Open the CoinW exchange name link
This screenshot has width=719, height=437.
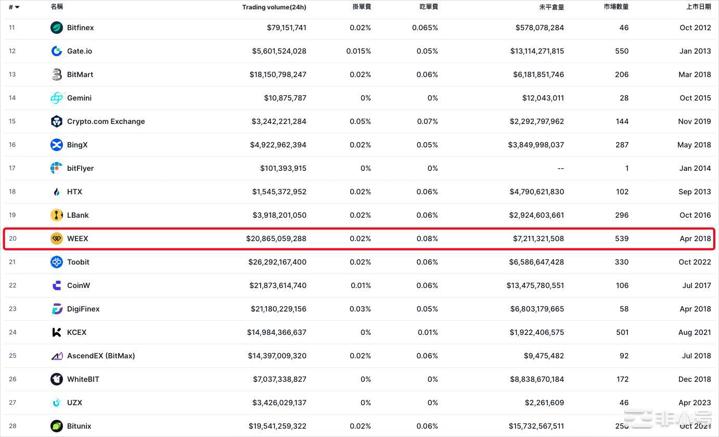pyautogui.click(x=78, y=285)
